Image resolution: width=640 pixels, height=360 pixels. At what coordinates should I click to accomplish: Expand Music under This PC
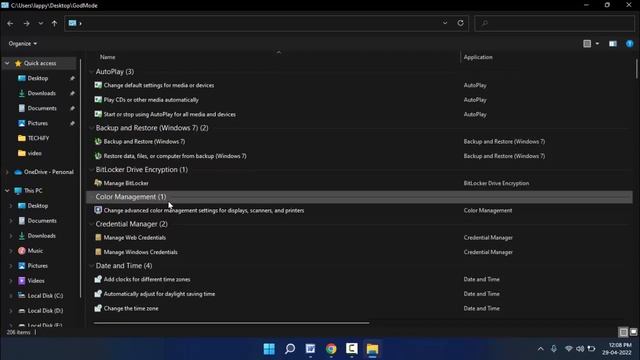pos(11,251)
